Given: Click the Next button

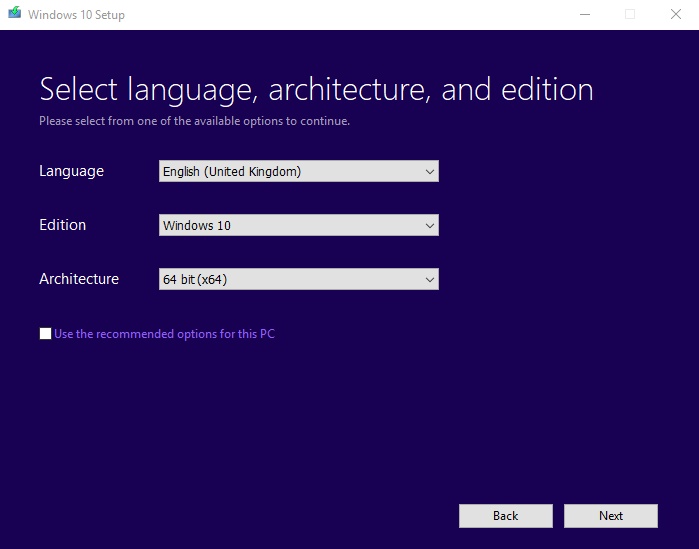Looking at the screenshot, I should [x=611, y=516].
